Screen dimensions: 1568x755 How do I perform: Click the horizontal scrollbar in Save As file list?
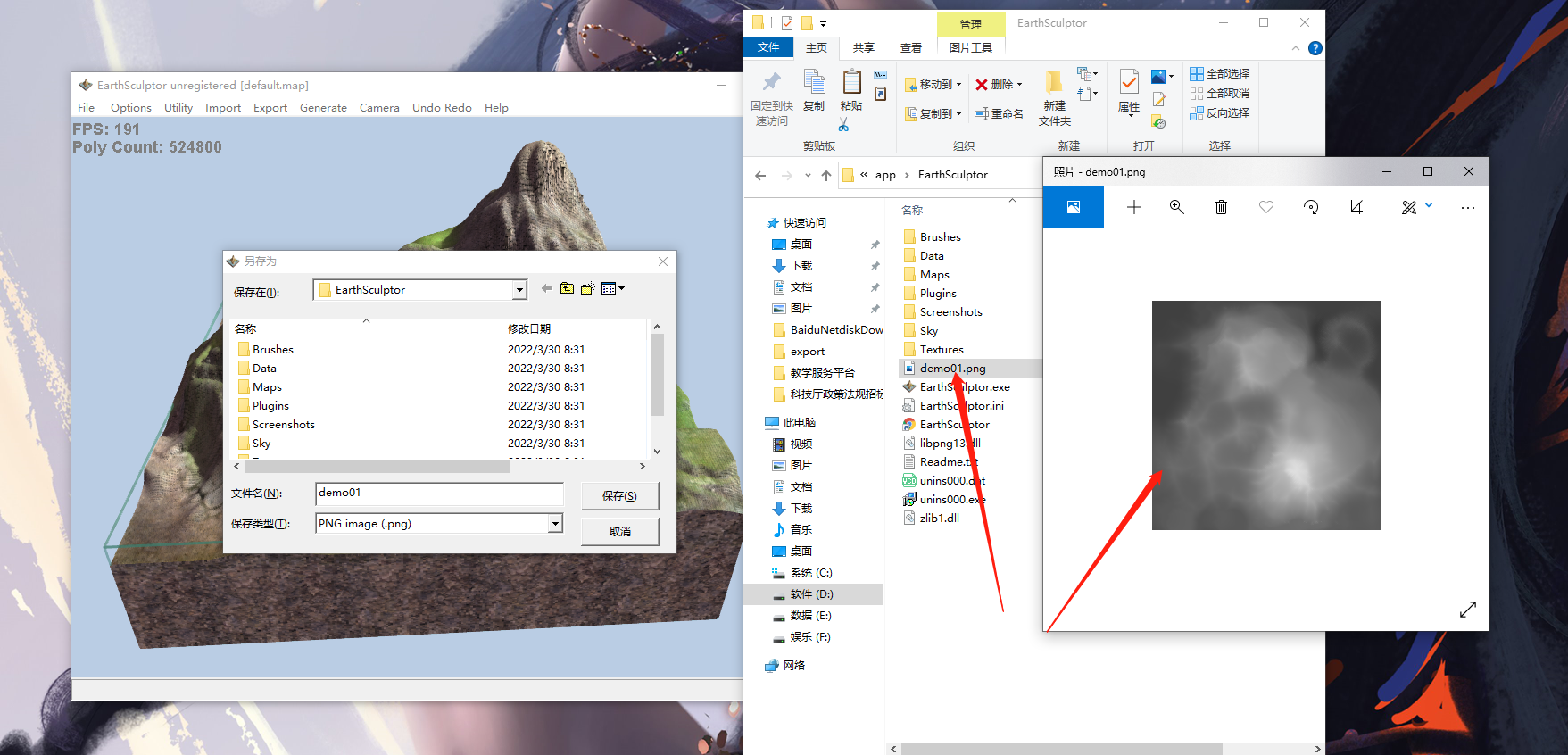377,466
